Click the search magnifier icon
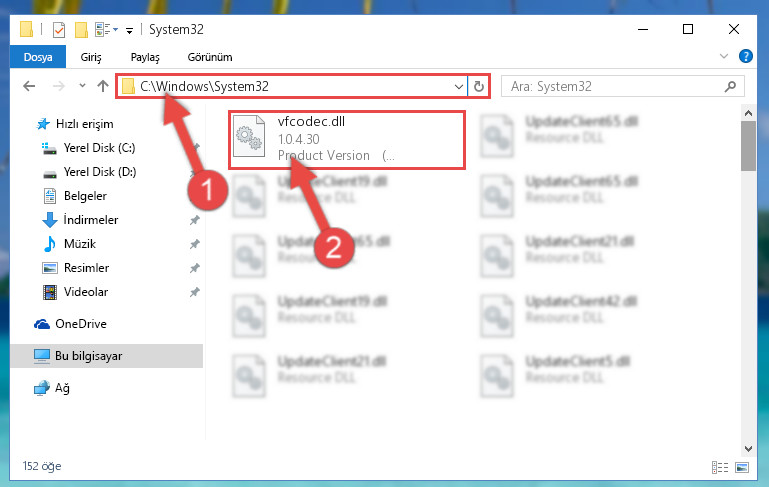769x487 pixels. [730, 87]
